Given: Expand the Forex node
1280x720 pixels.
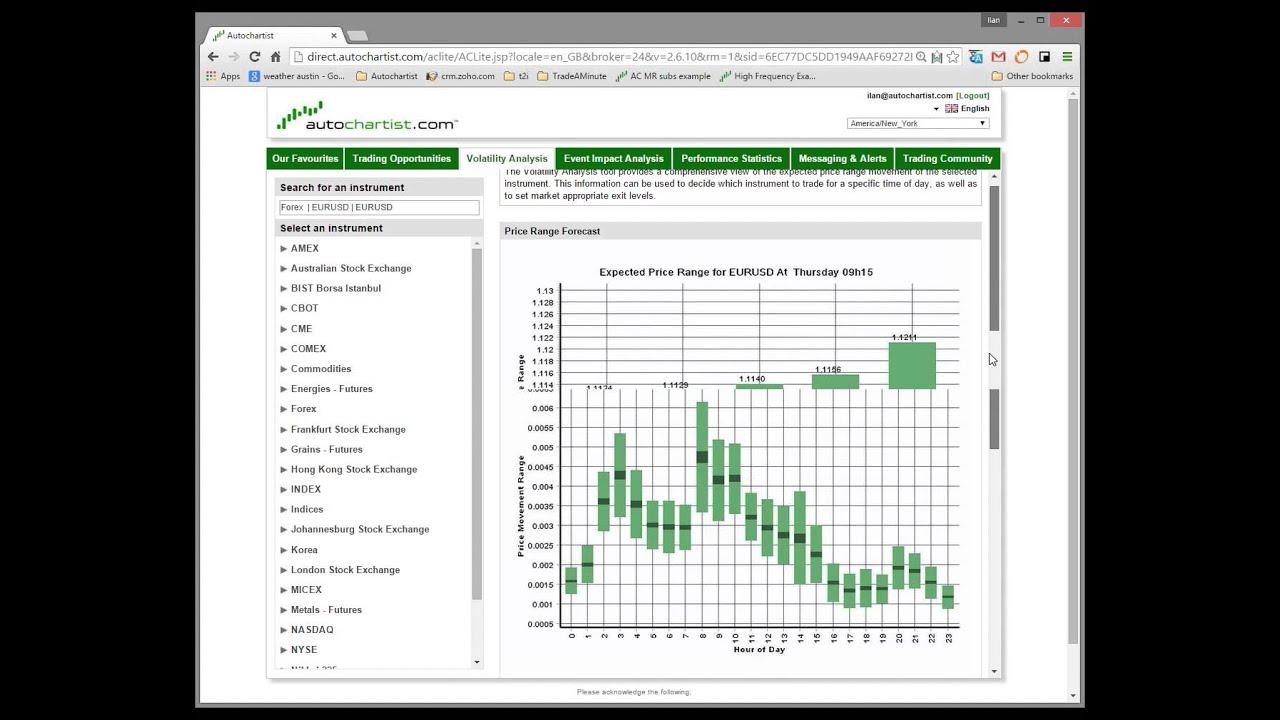Looking at the screenshot, I should pos(284,408).
